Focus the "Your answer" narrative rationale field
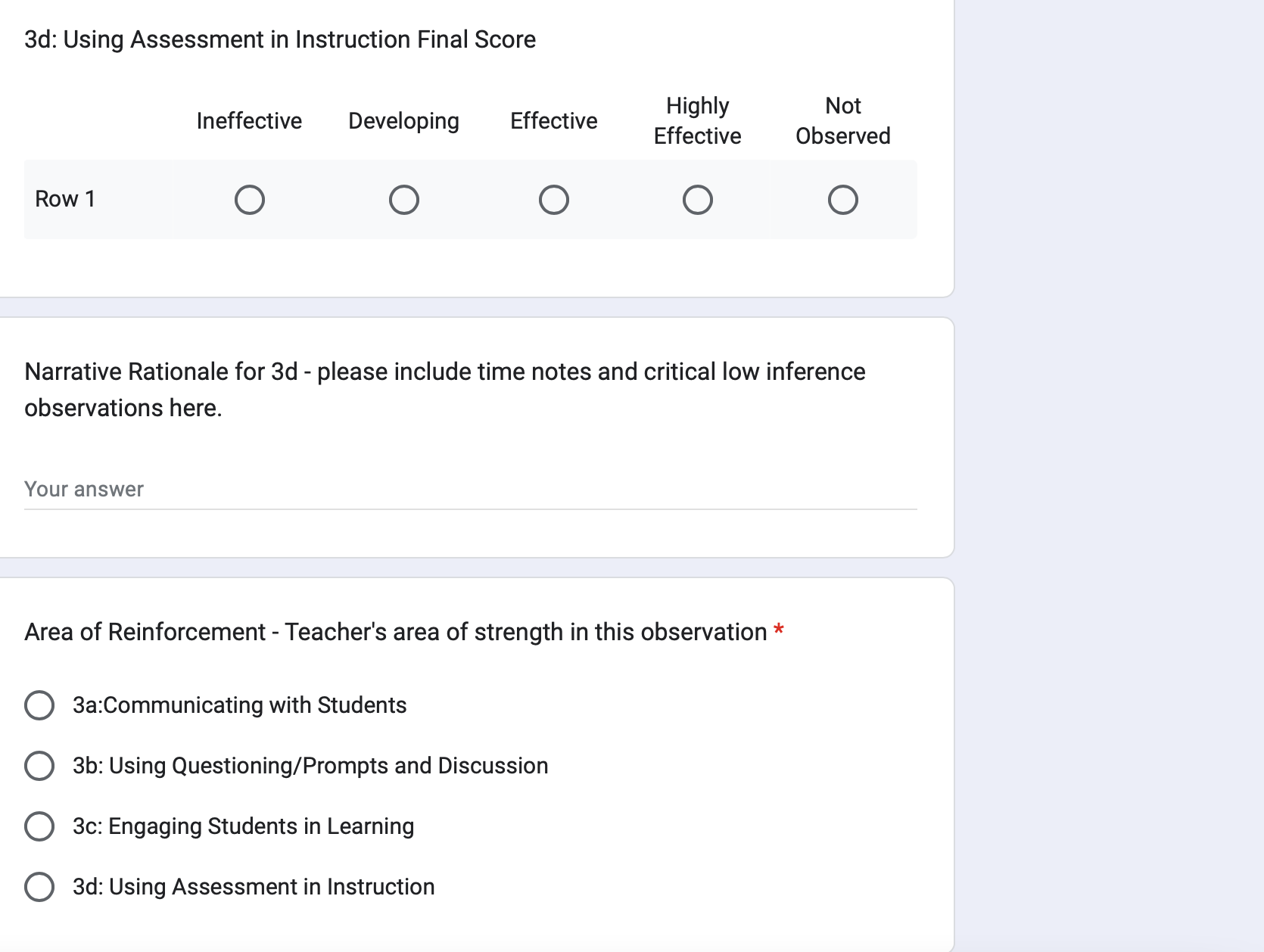The height and width of the screenshot is (952, 1264). tap(471, 490)
